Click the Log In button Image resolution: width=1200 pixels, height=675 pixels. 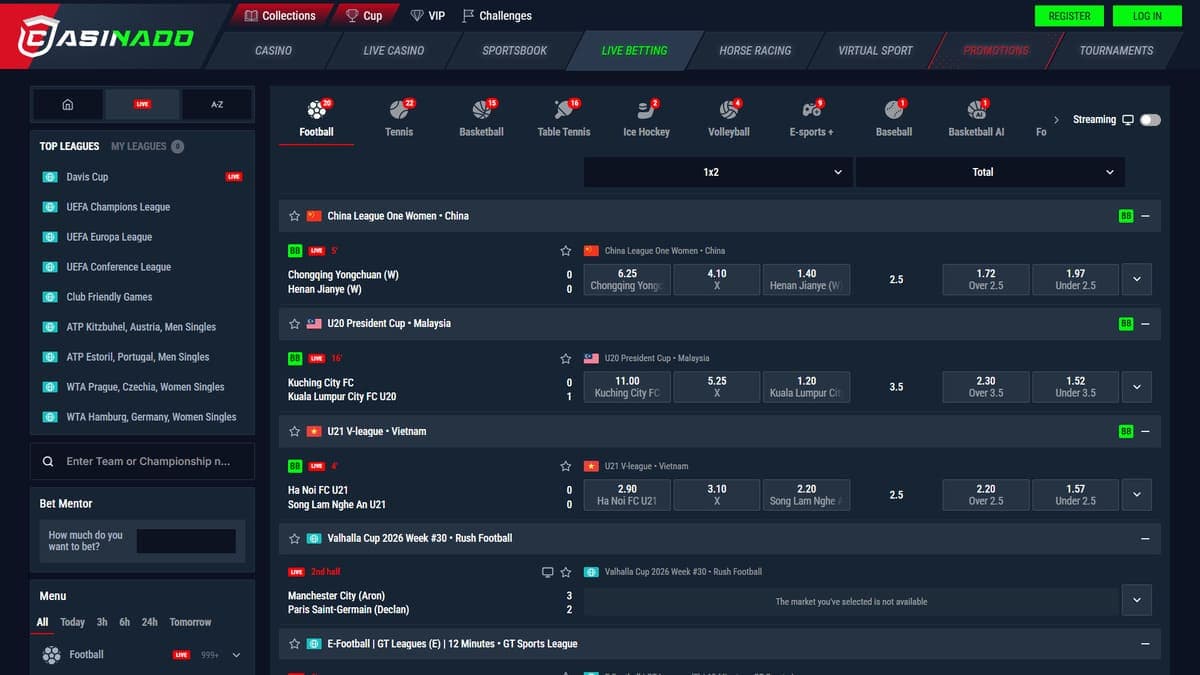1147,16
